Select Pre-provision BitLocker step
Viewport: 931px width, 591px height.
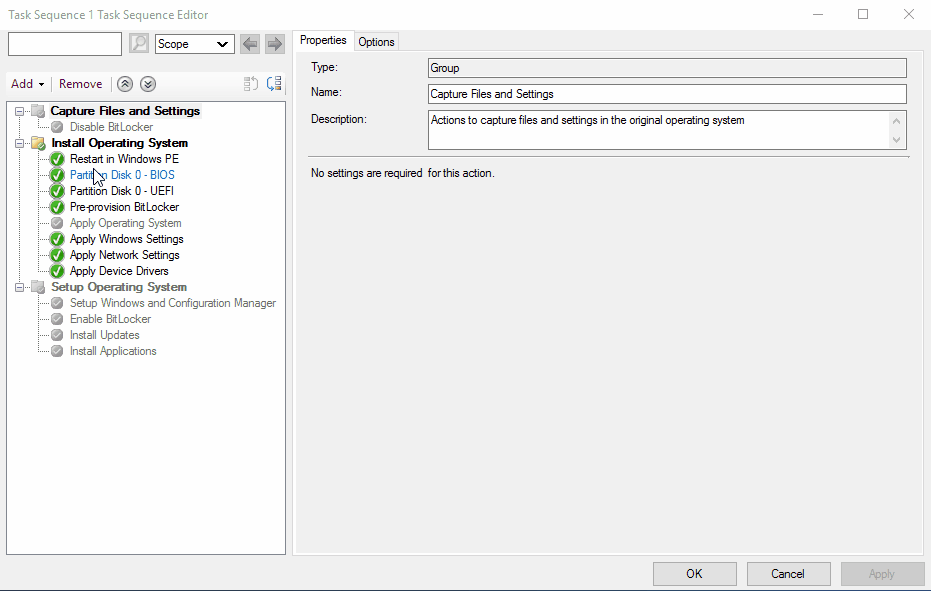pos(124,207)
